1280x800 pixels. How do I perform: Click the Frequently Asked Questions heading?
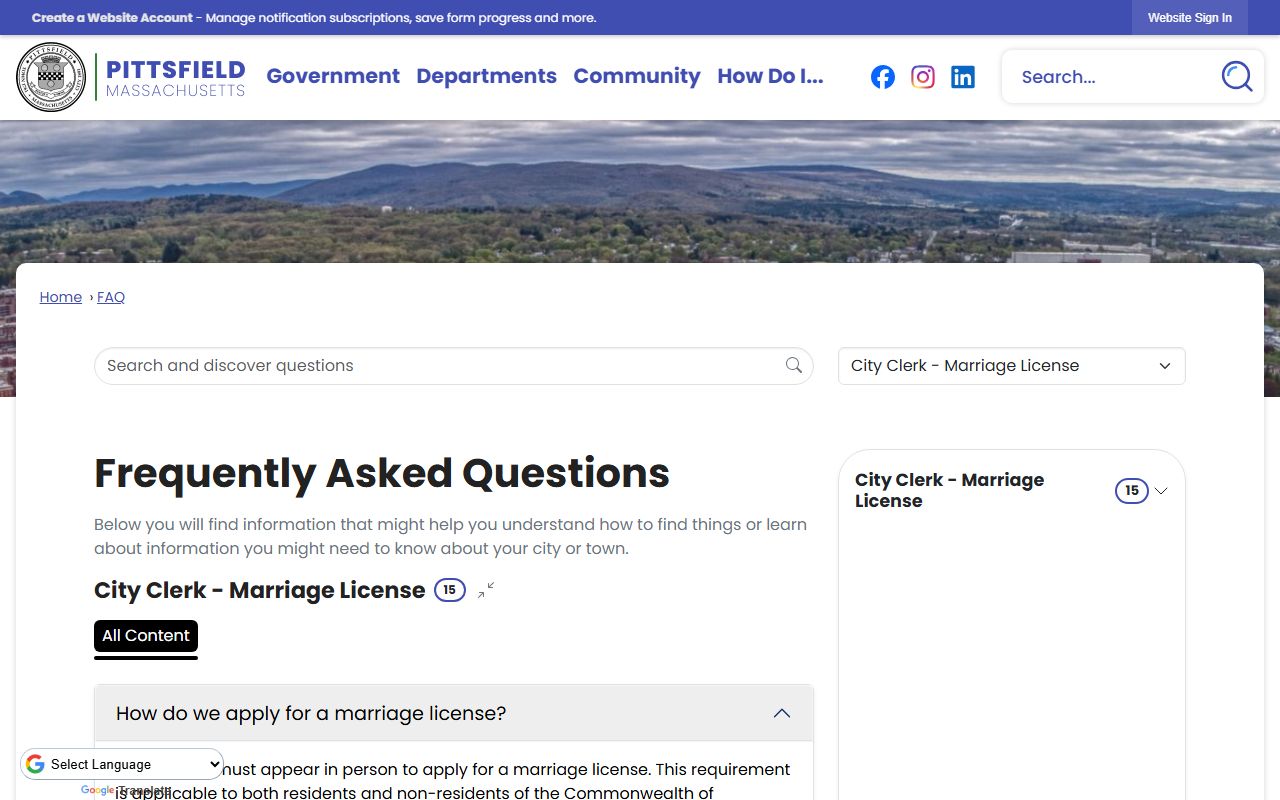point(382,473)
